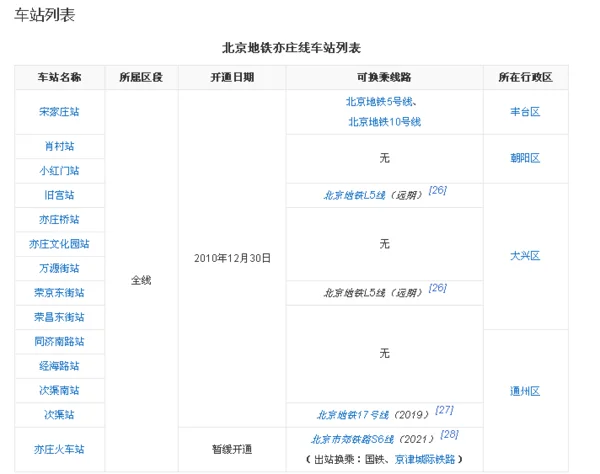The height and width of the screenshot is (474, 600).
Task: Click the 暂缓开通 cell
Action: (x=232, y=449)
